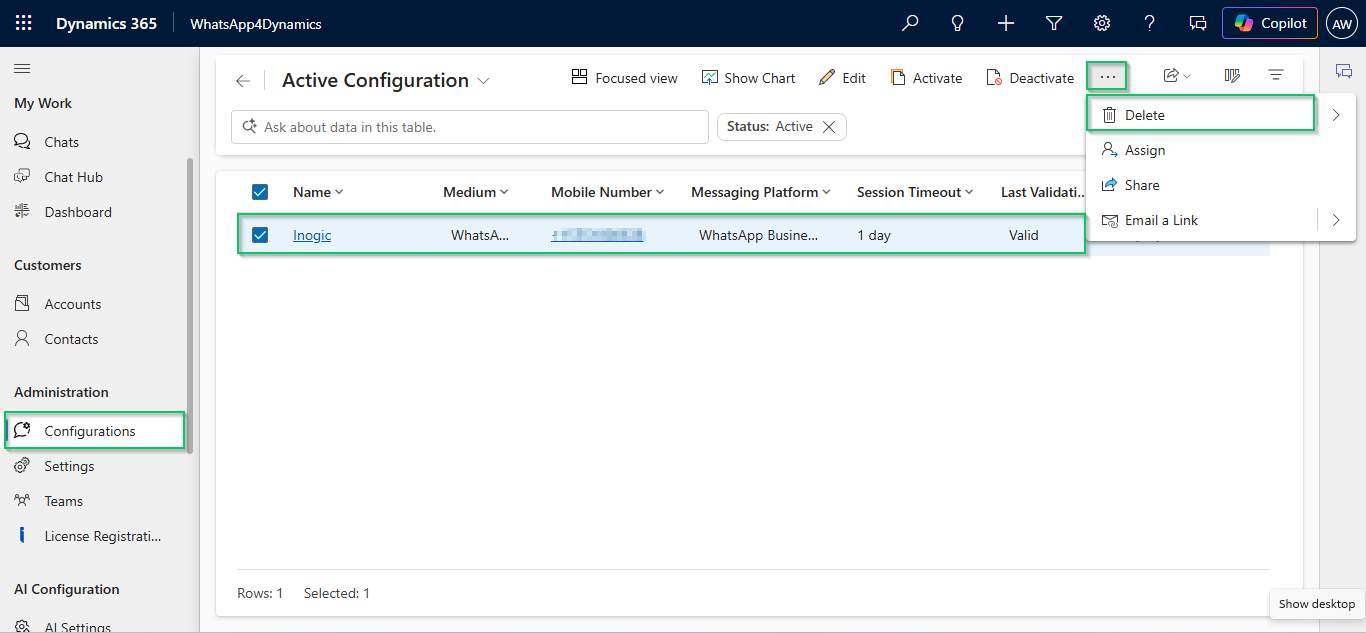The image size is (1366, 633).
Task: Expand the Active Configuration view selector
Action: [484, 81]
